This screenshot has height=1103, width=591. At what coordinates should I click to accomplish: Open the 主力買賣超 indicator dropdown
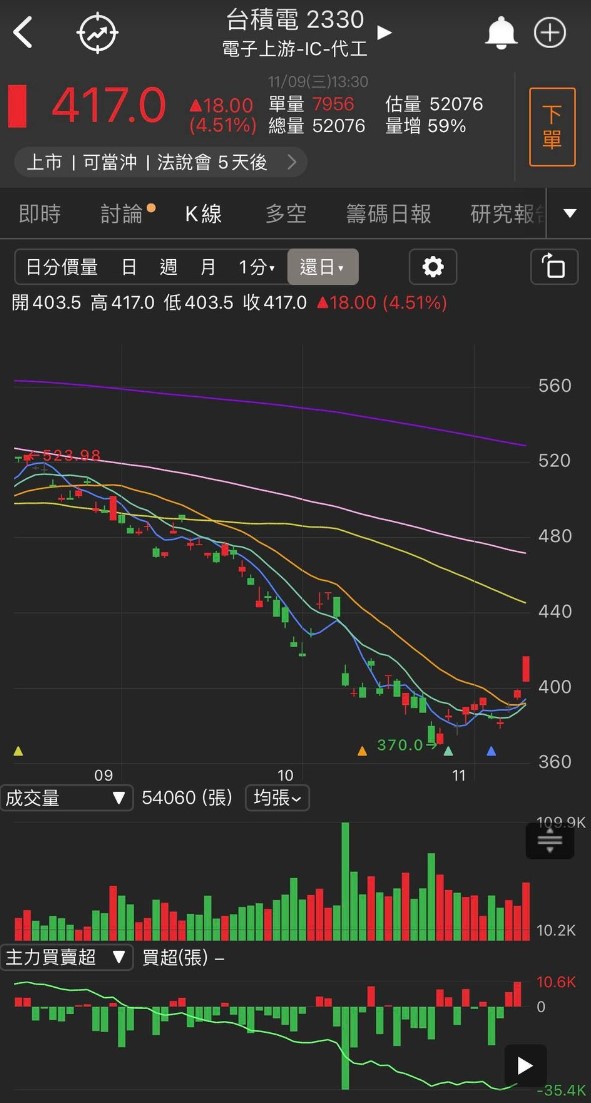[67, 957]
